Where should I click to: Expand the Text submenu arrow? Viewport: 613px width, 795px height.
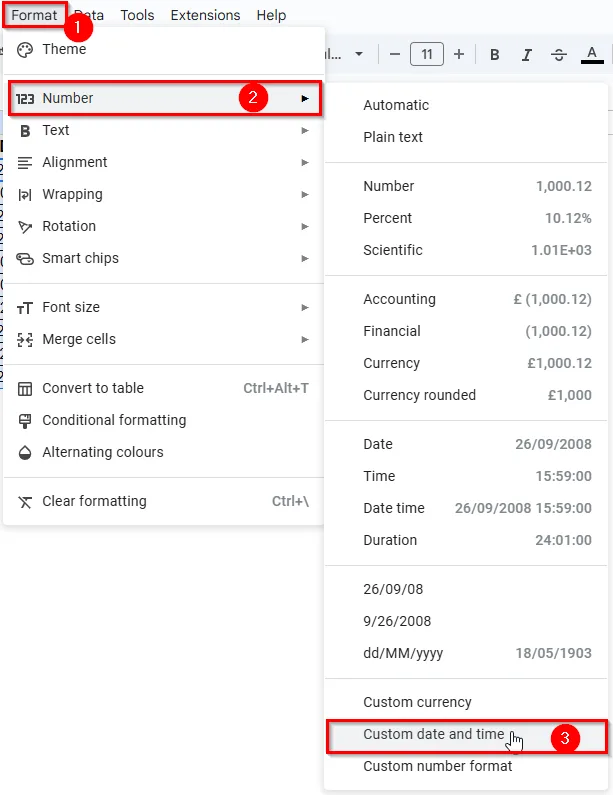tap(305, 131)
